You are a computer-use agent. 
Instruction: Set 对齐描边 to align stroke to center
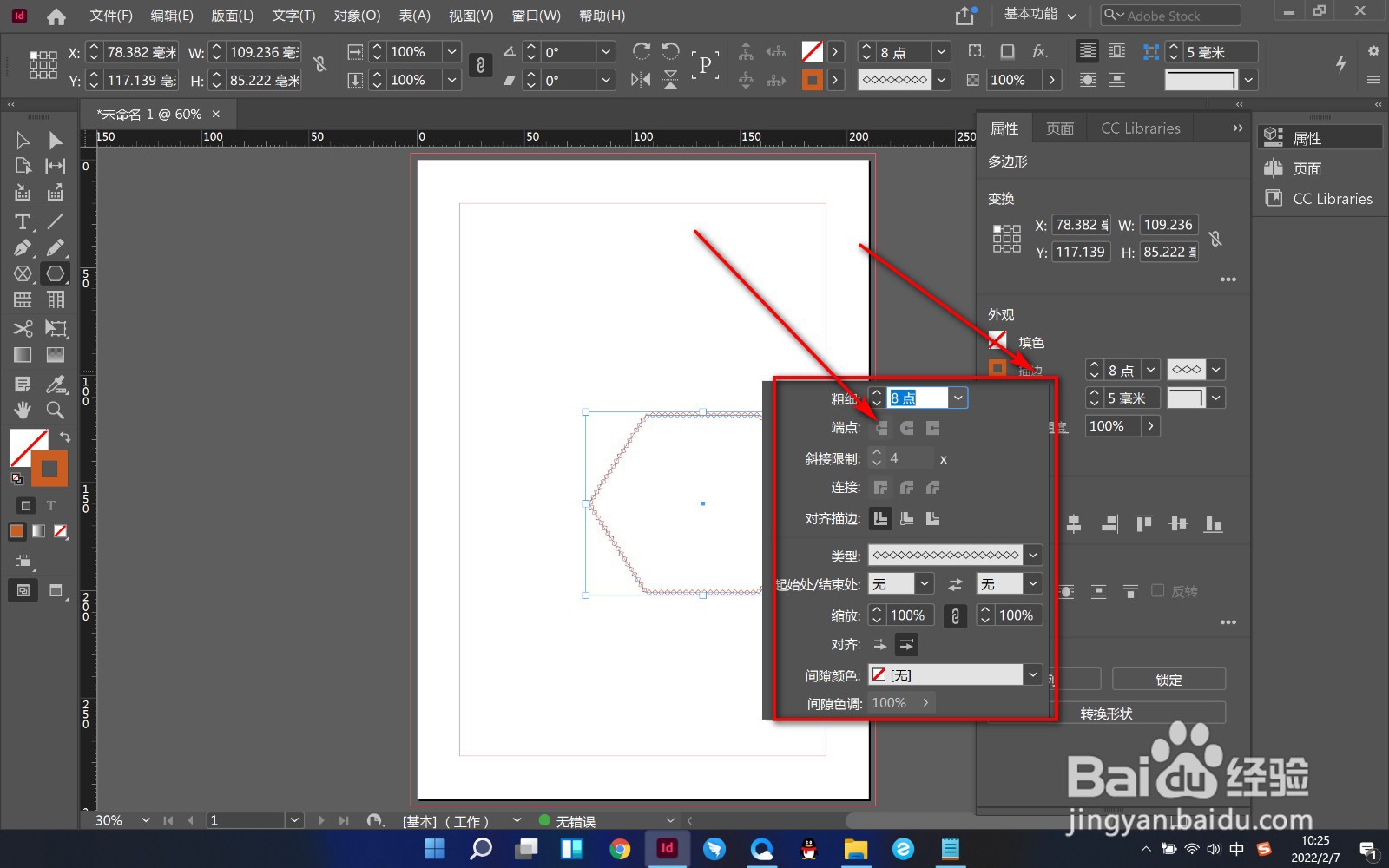[x=880, y=519]
